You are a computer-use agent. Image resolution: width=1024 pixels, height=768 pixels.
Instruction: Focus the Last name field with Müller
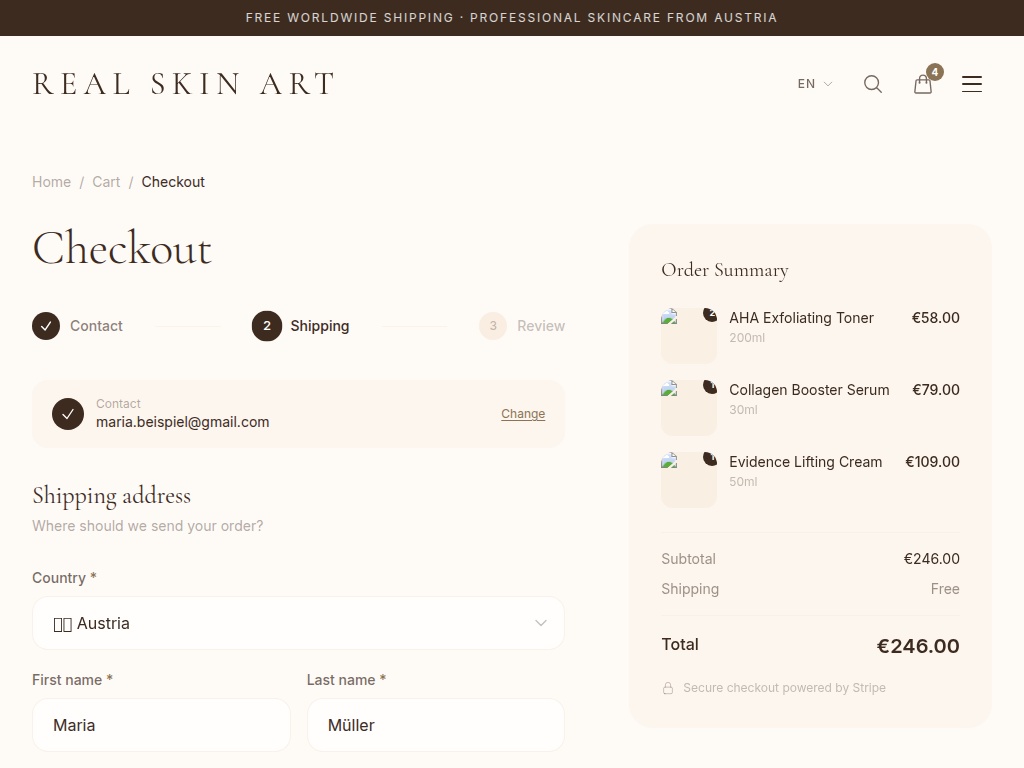tap(435, 725)
